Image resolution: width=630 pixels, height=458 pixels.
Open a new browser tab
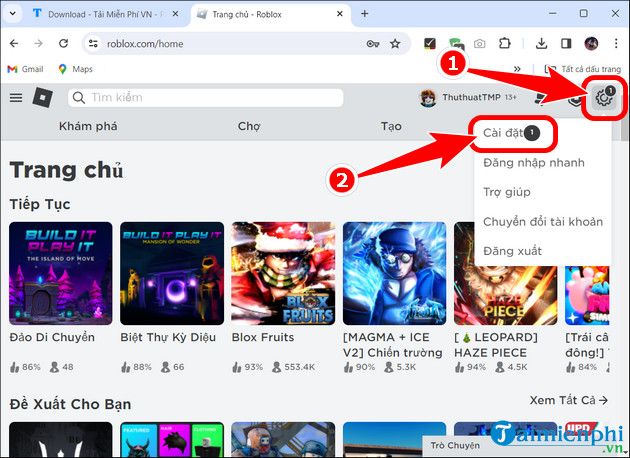(364, 14)
